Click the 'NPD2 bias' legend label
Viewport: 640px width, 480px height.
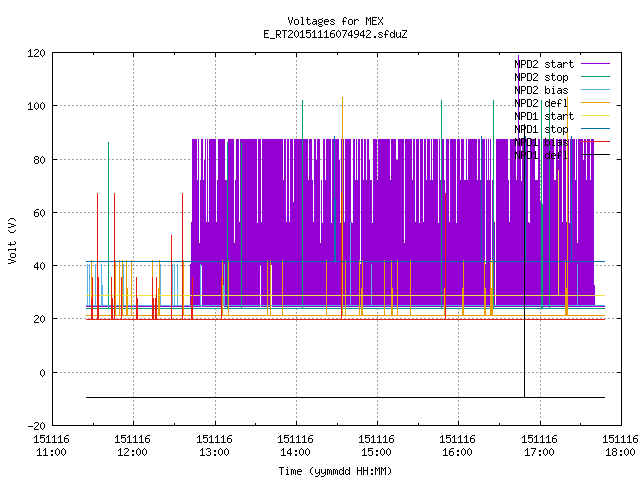pos(541,90)
